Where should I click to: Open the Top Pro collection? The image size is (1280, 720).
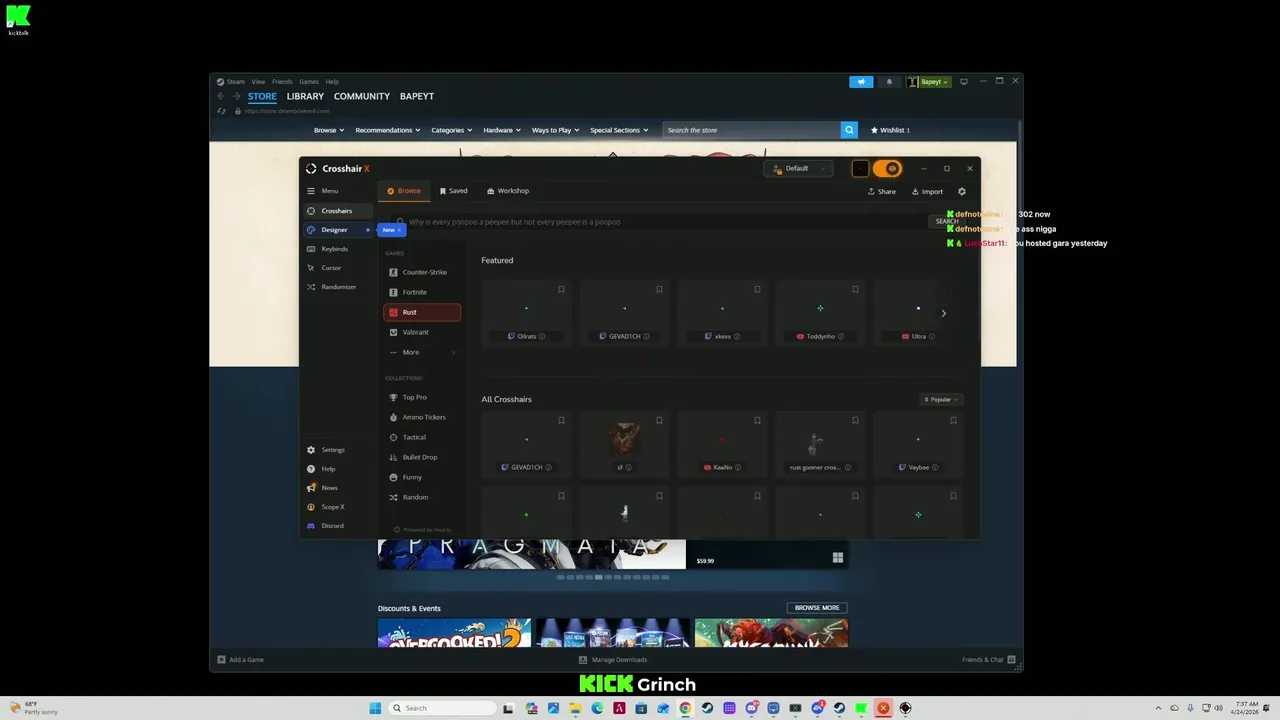(x=422, y=397)
